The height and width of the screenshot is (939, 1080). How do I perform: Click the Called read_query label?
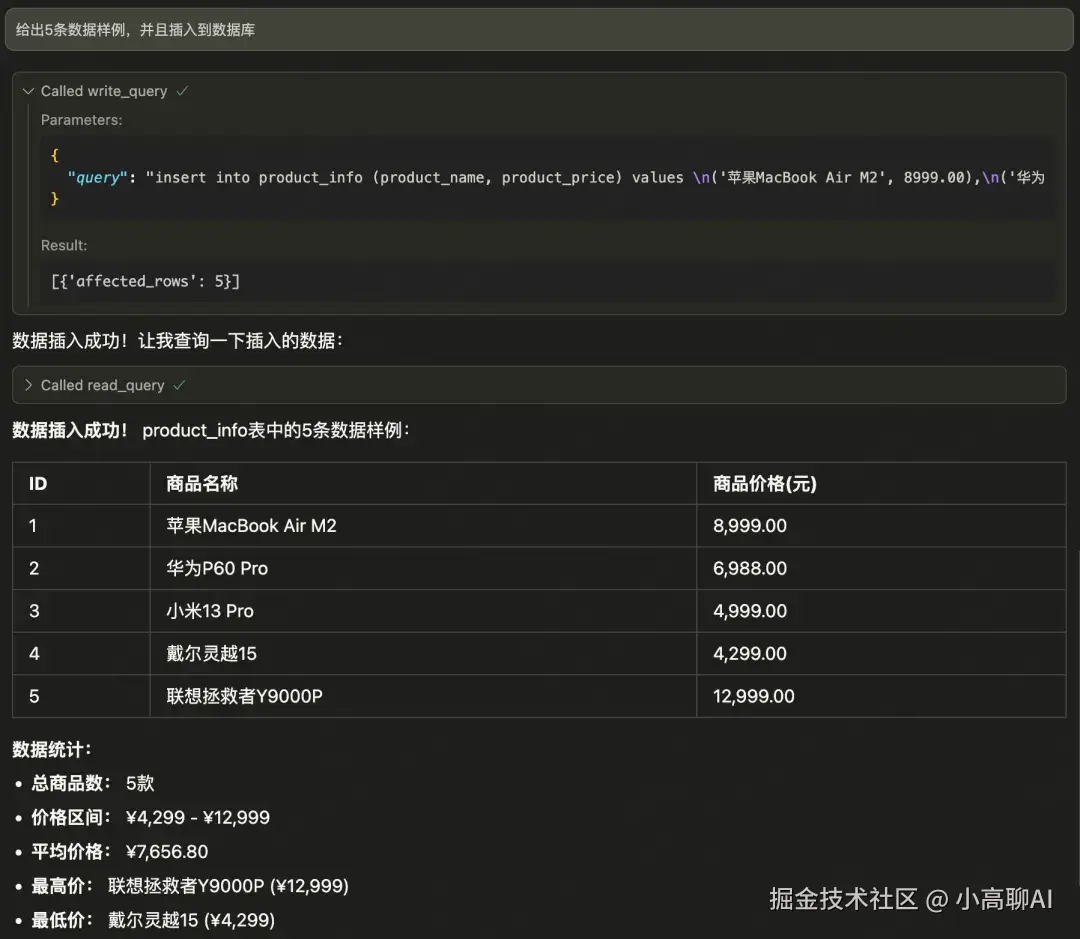click(102, 384)
